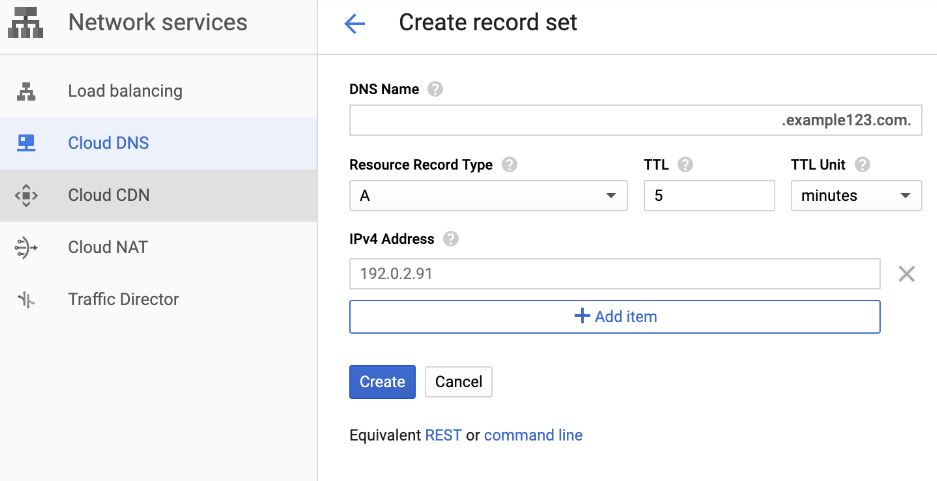
Task: Focus the DNS Name input field
Action: (635, 120)
